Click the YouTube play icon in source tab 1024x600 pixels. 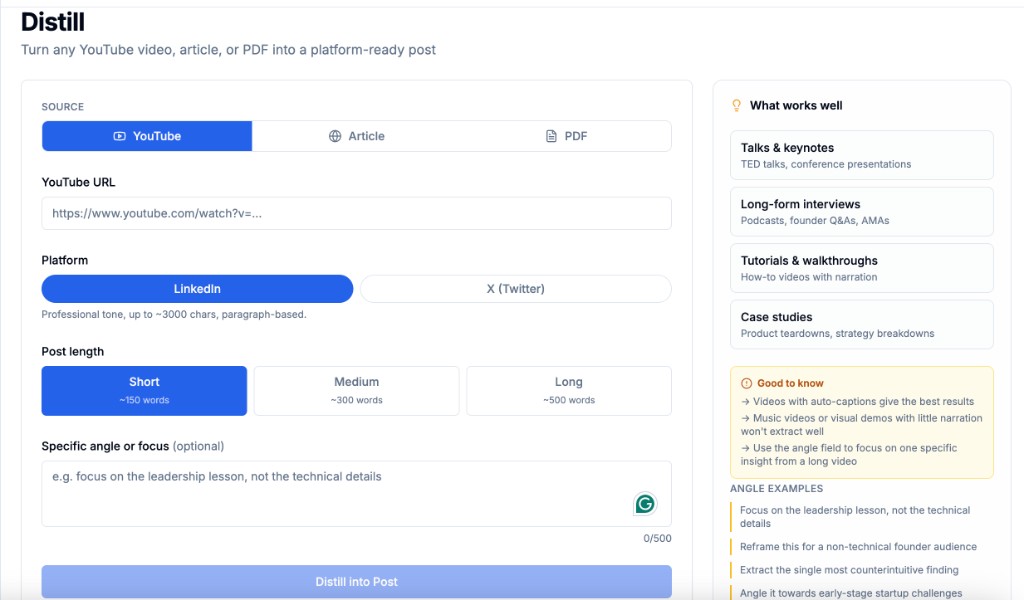[x=120, y=136]
